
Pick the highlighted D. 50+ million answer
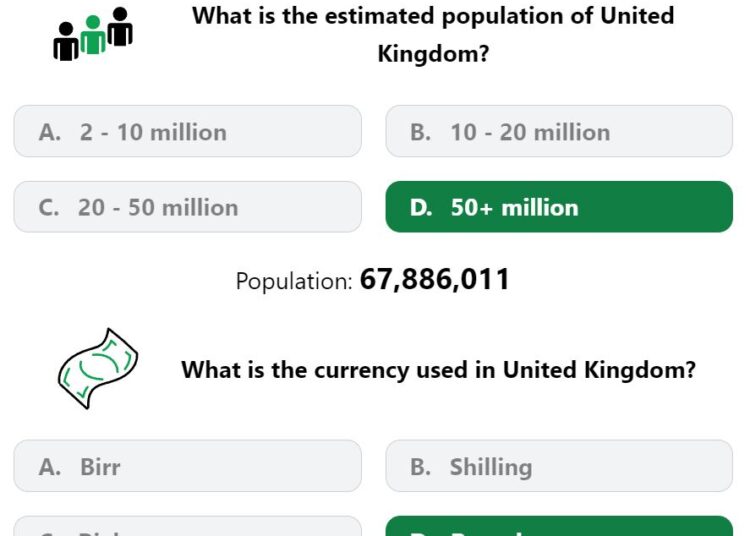(559, 207)
